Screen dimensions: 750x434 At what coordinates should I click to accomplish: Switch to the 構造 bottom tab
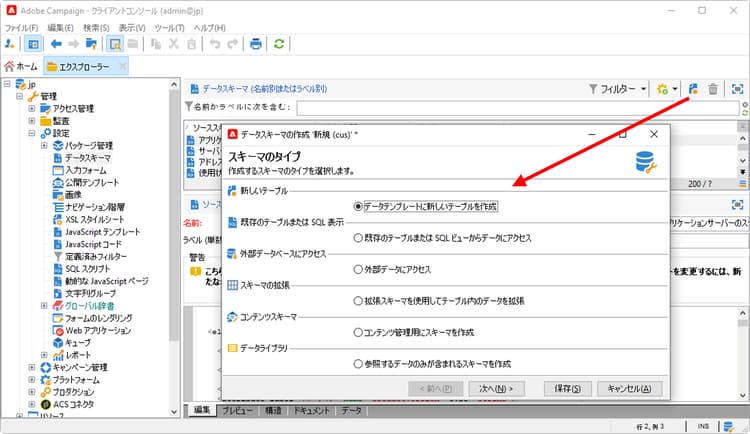click(x=273, y=411)
